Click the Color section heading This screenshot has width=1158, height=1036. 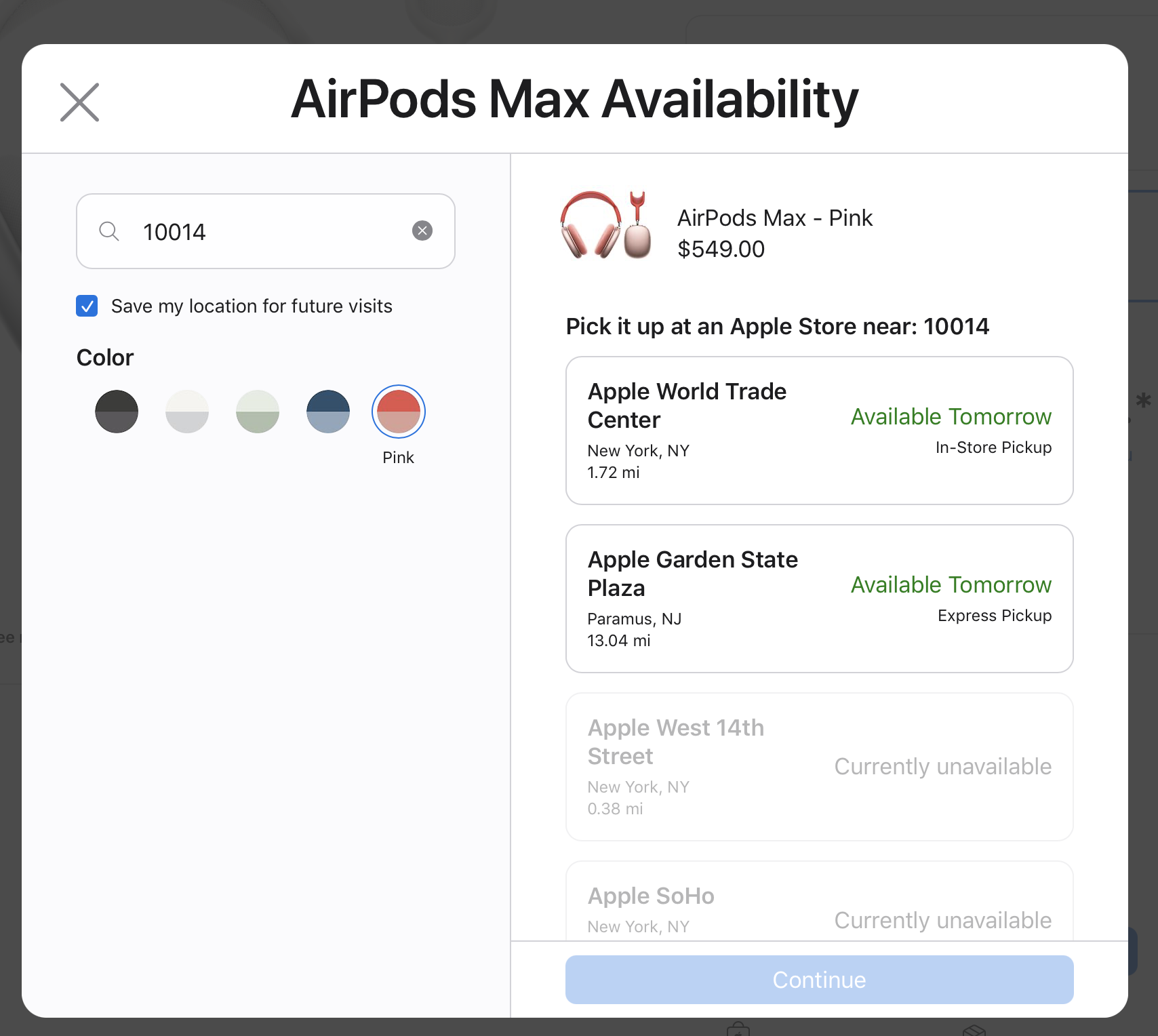point(105,357)
